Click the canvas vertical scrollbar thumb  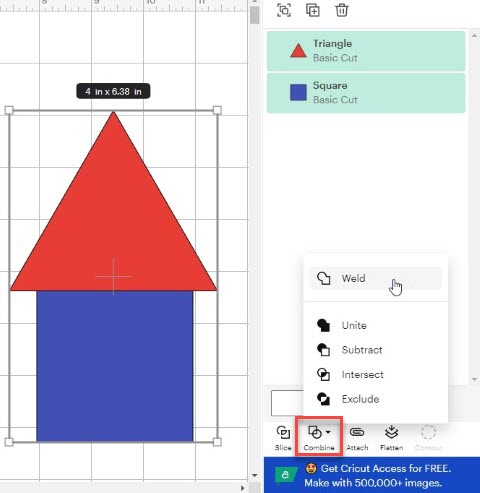coord(254,15)
